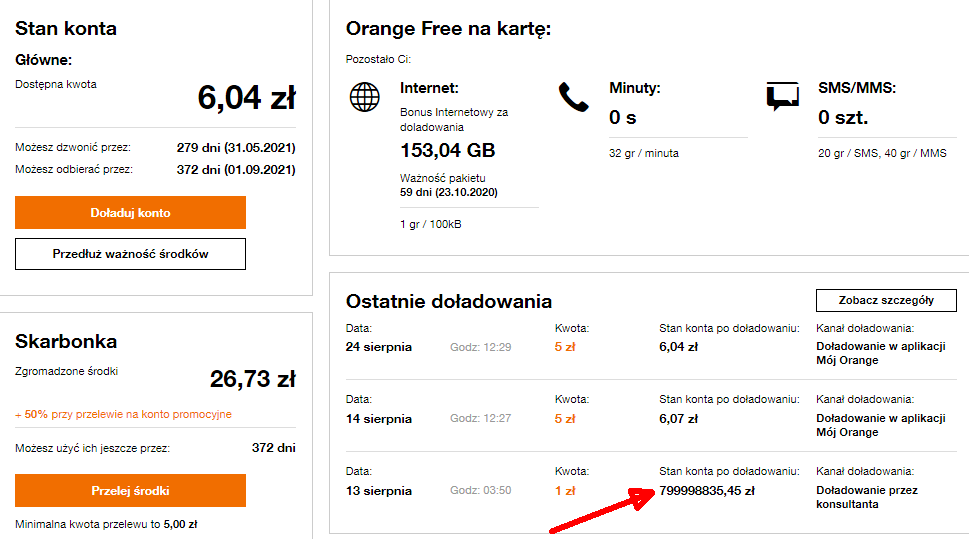This screenshot has height=539, width=969.
Task: Click the 153,04 GB internet amount
Action: coord(447,151)
